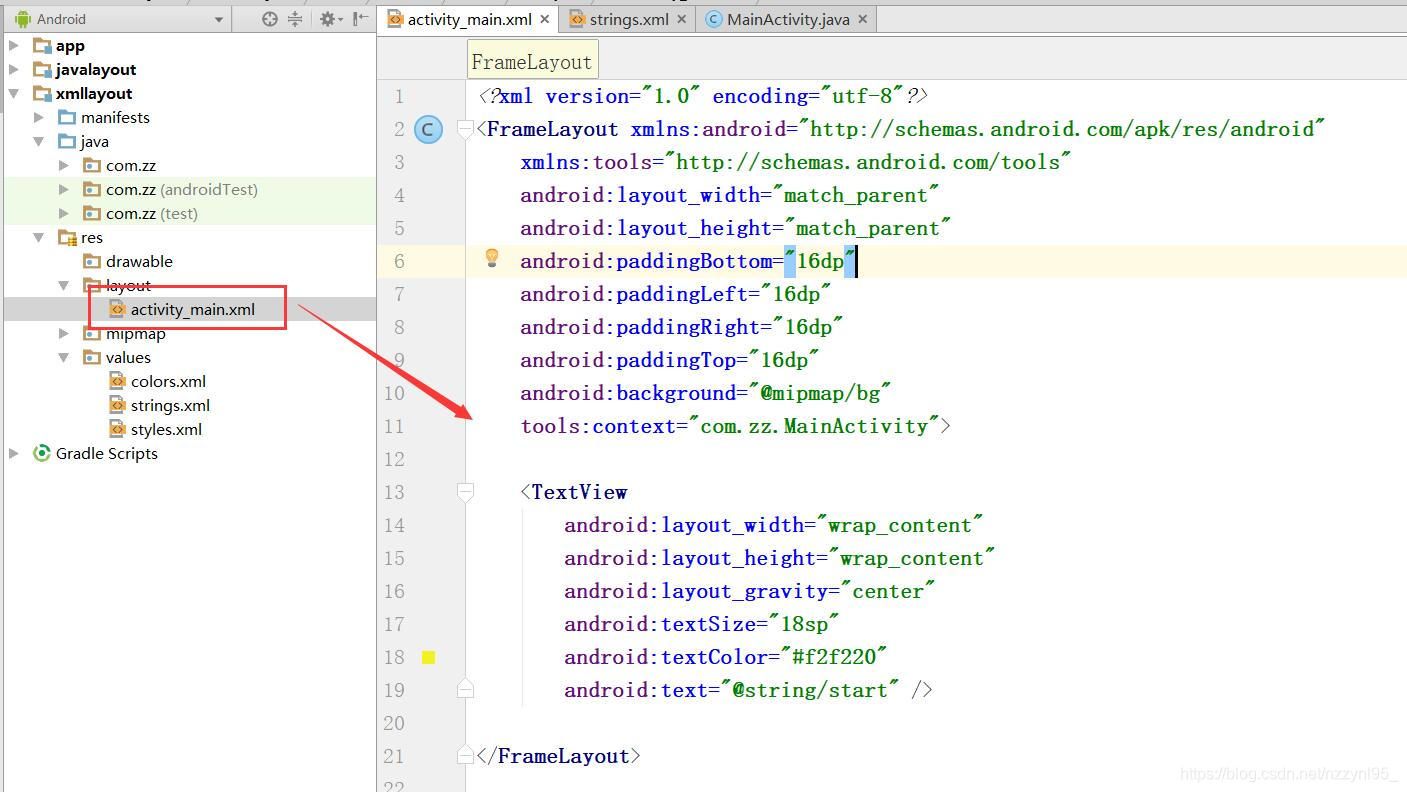The width and height of the screenshot is (1407, 792).
Task: Expand the mipmap folder
Action: pyautogui.click(x=64, y=333)
